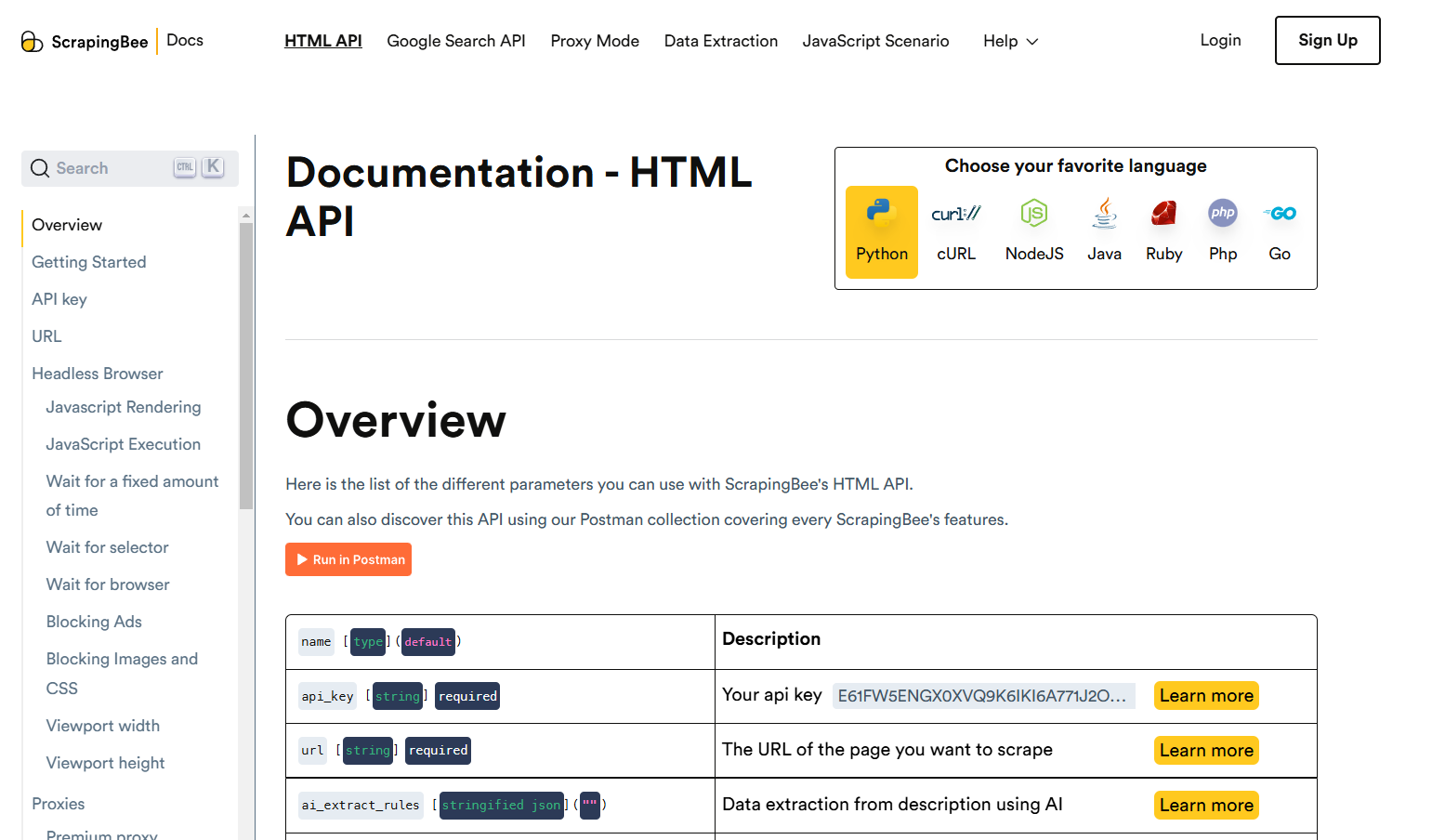The height and width of the screenshot is (840, 1445).
Task: Click the default tag in header row
Action: (x=428, y=642)
